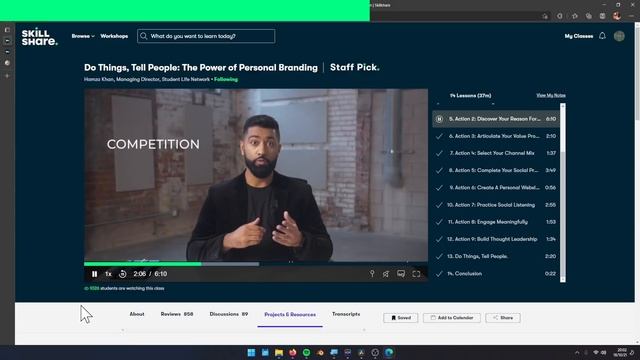The width and height of the screenshot is (640, 360).
Task: Click the lesson list scrollbar
Action: point(563,131)
